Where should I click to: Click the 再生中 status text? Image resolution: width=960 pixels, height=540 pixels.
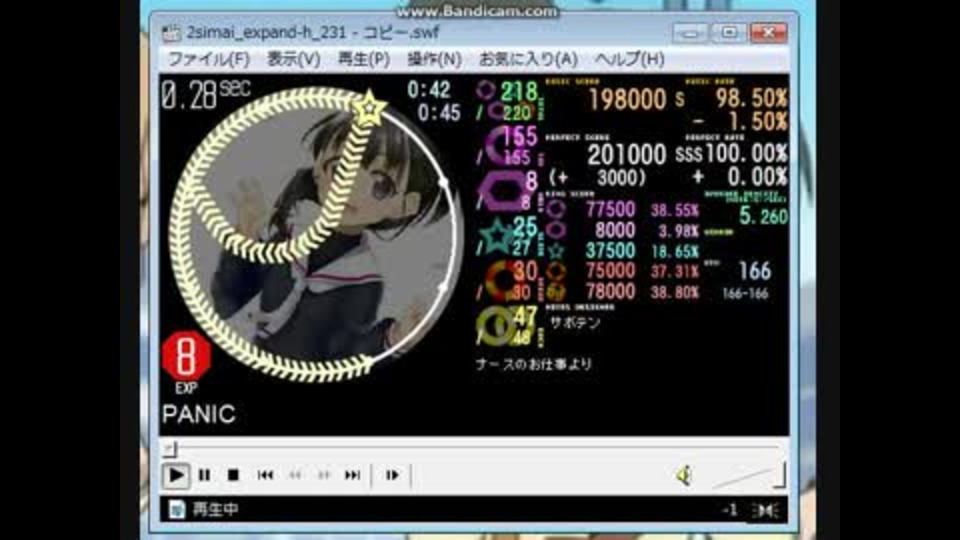click(216, 509)
